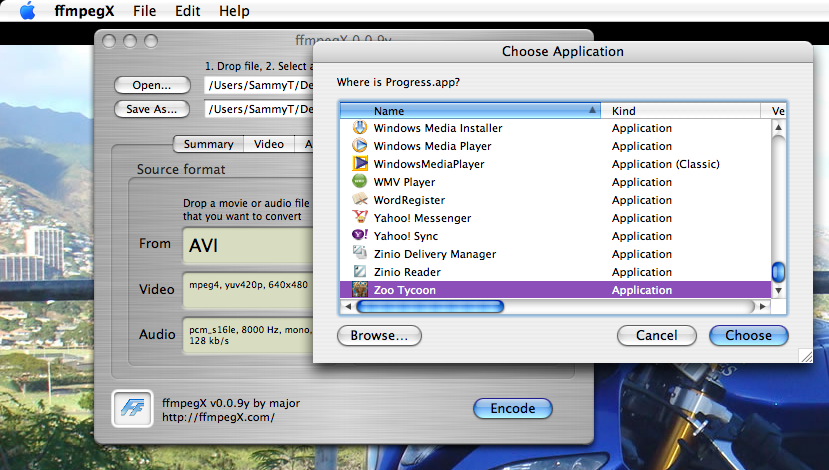
Task: Click the partially visible Ve column header
Action: point(774,110)
